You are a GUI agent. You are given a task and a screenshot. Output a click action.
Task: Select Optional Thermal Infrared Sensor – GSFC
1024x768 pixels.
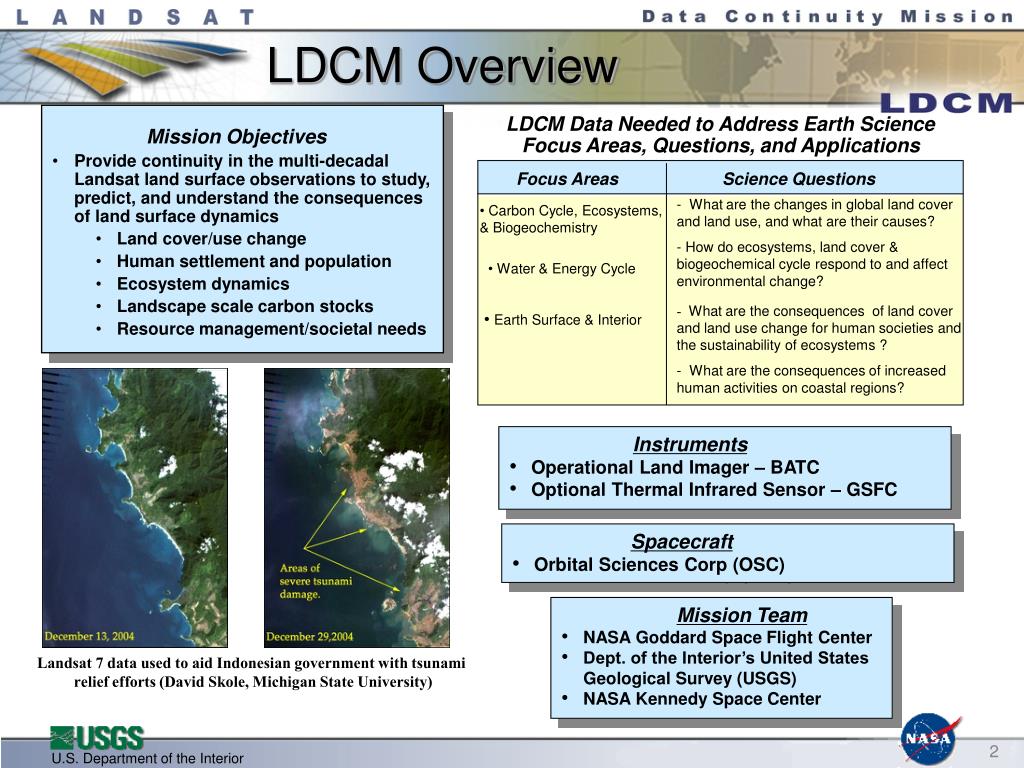[714, 489]
